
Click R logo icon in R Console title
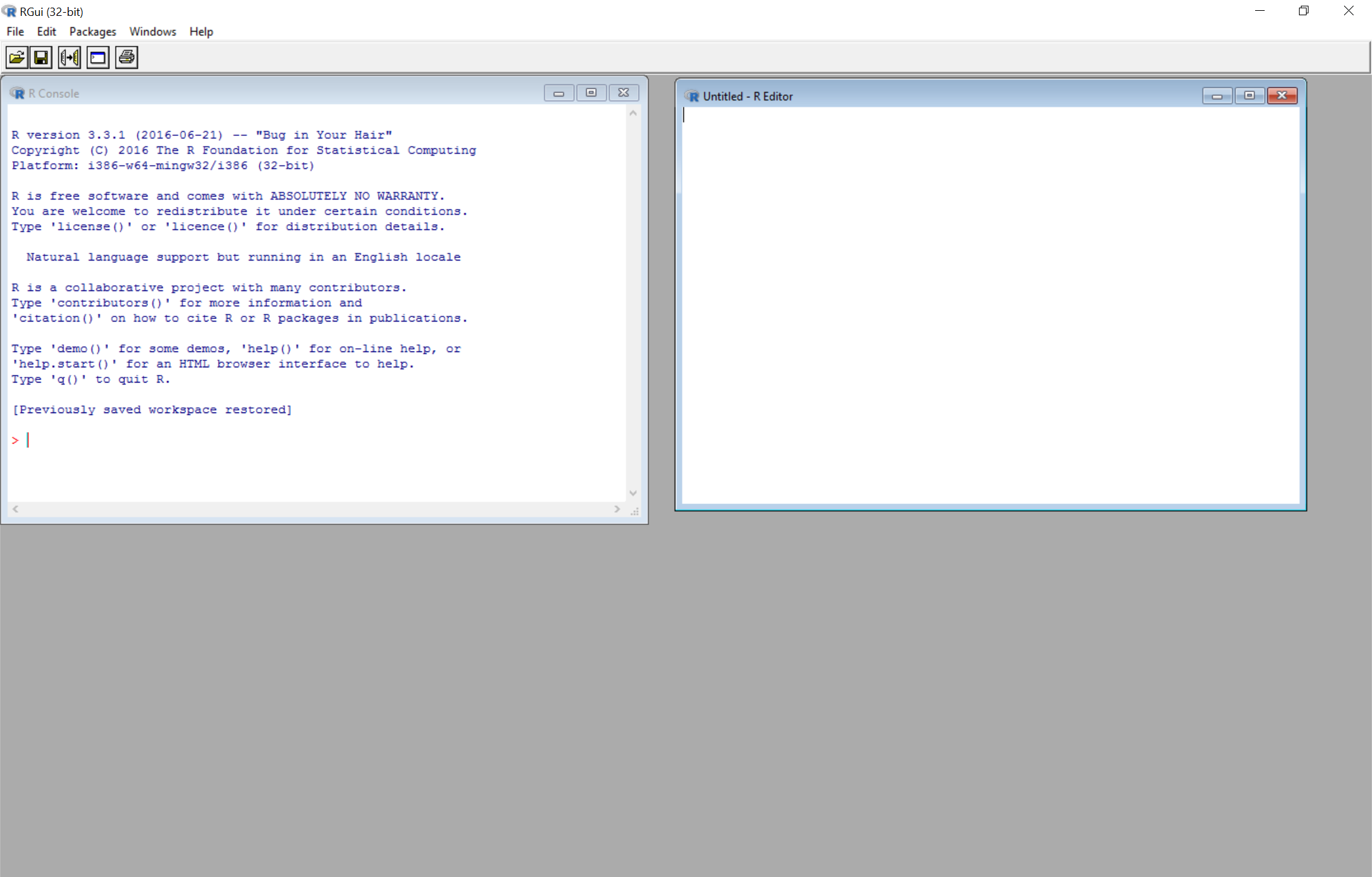tap(17, 93)
